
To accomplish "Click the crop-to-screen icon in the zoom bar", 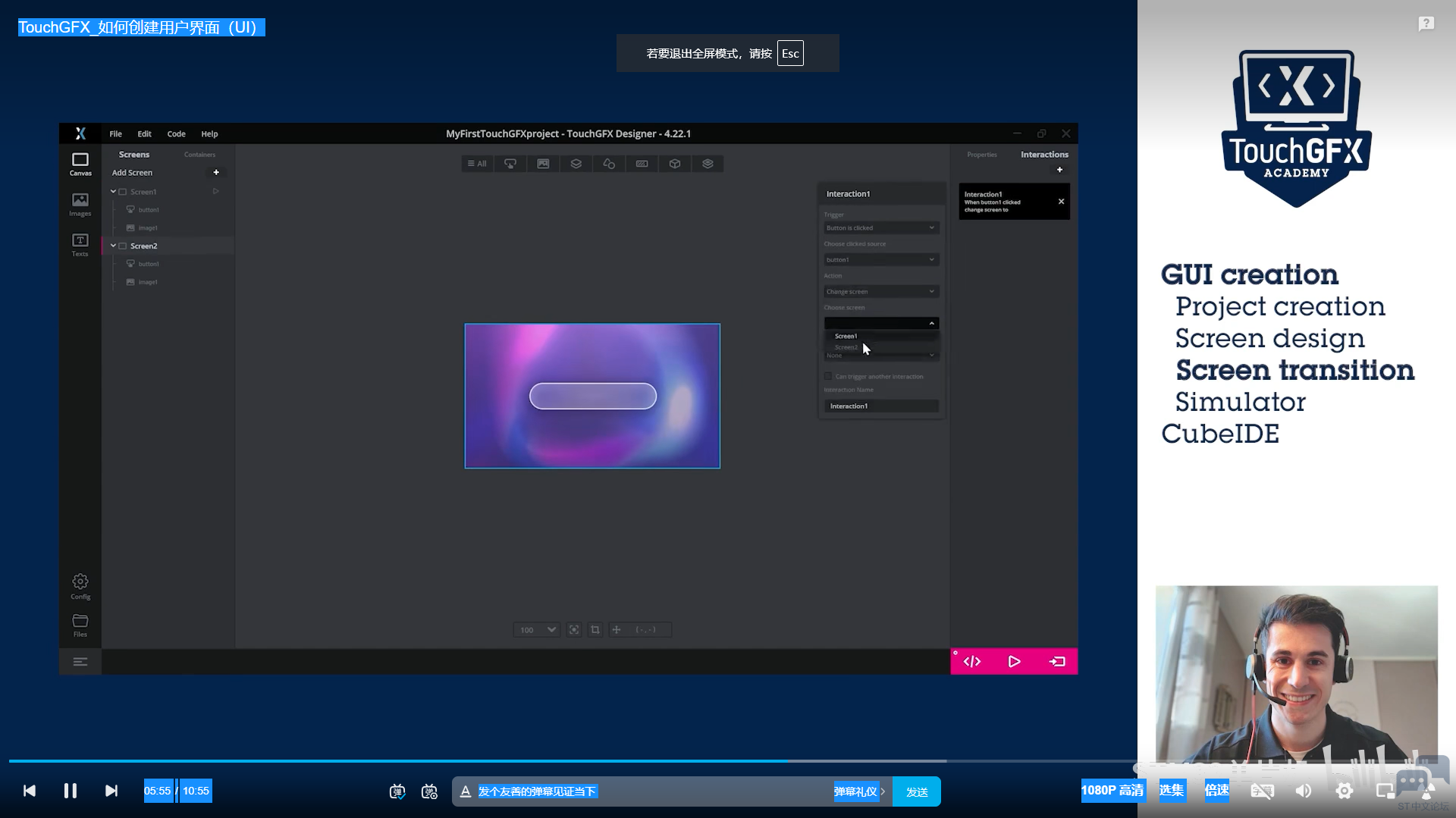I will (x=595, y=630).
